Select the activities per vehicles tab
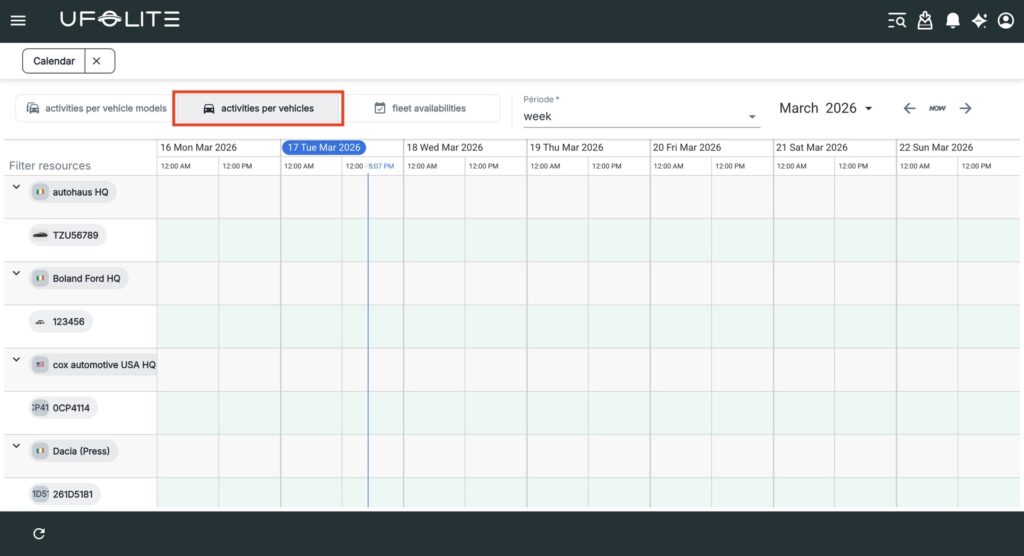 (x=258, y=108)
